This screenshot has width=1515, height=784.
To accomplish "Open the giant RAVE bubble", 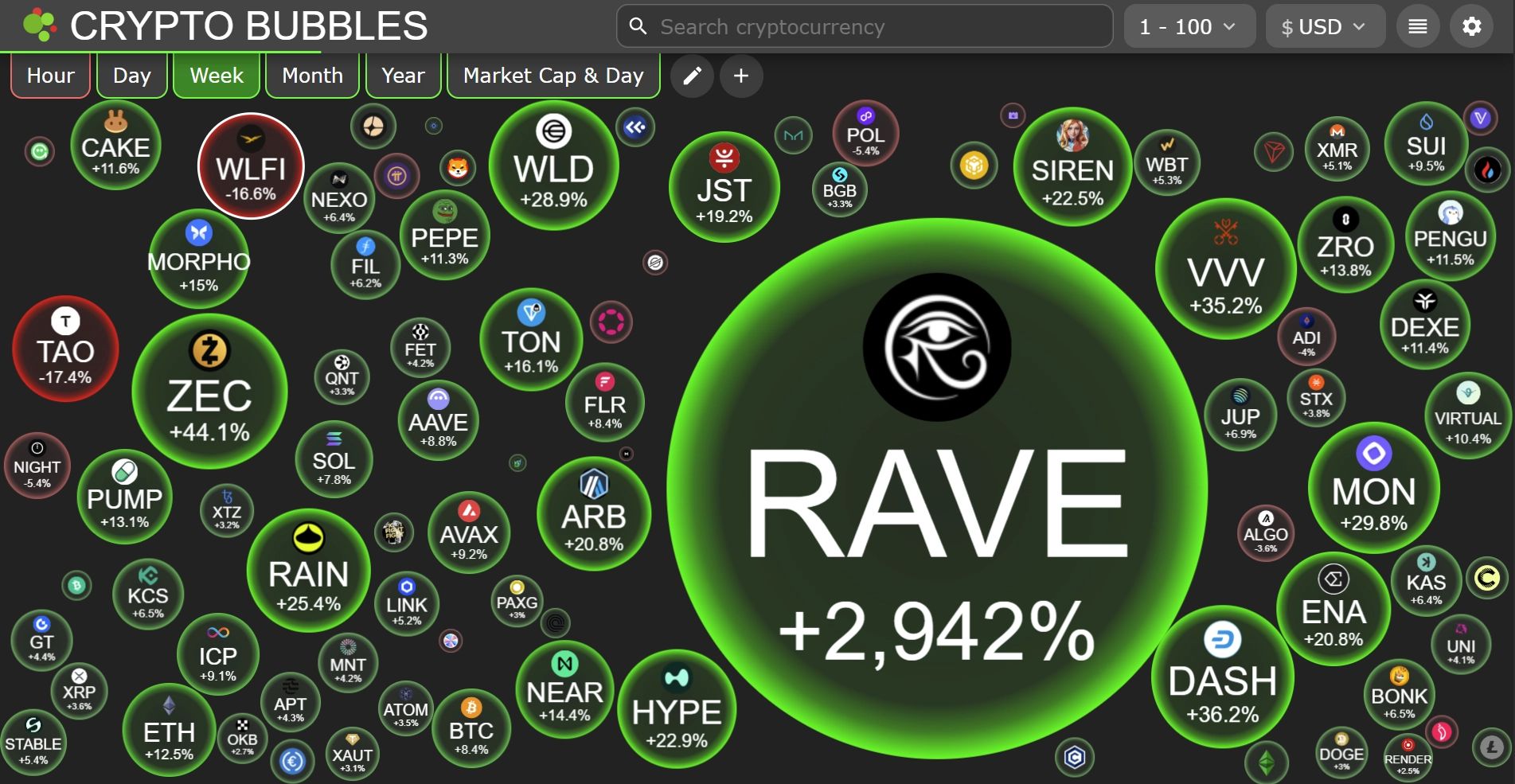I will pos(937,488).
